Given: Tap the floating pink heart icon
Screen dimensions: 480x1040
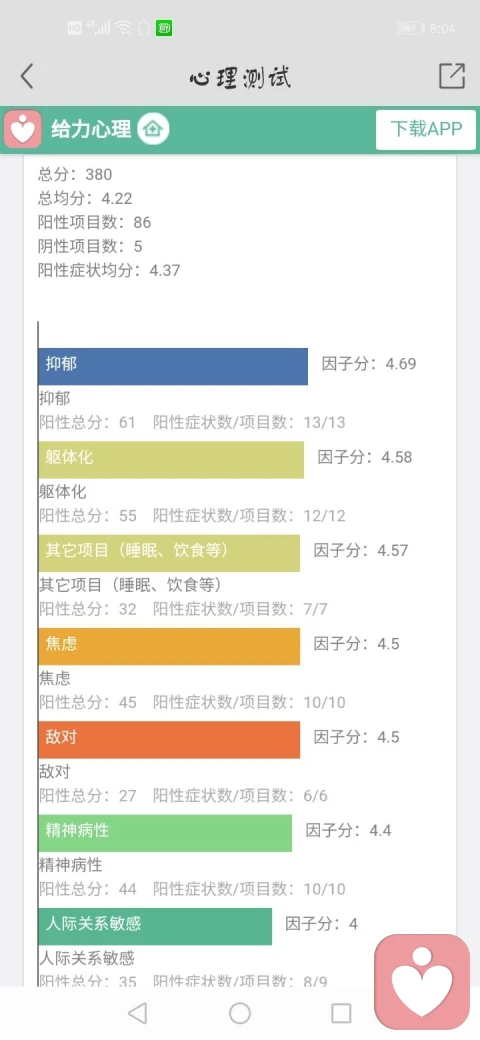Looking at the screenshot, I should [x=422, y=982].
